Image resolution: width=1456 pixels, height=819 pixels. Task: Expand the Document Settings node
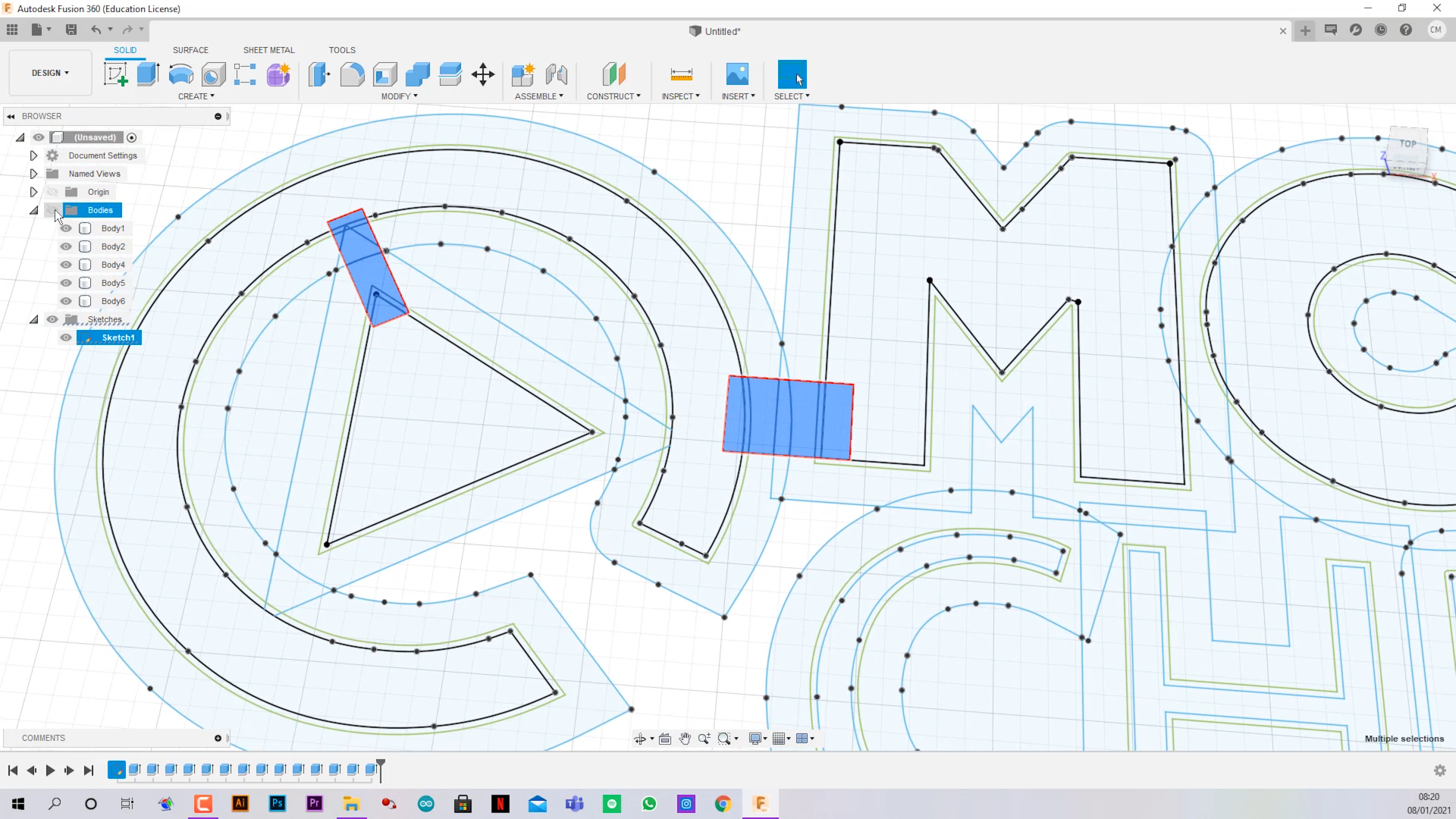point(32,155)
